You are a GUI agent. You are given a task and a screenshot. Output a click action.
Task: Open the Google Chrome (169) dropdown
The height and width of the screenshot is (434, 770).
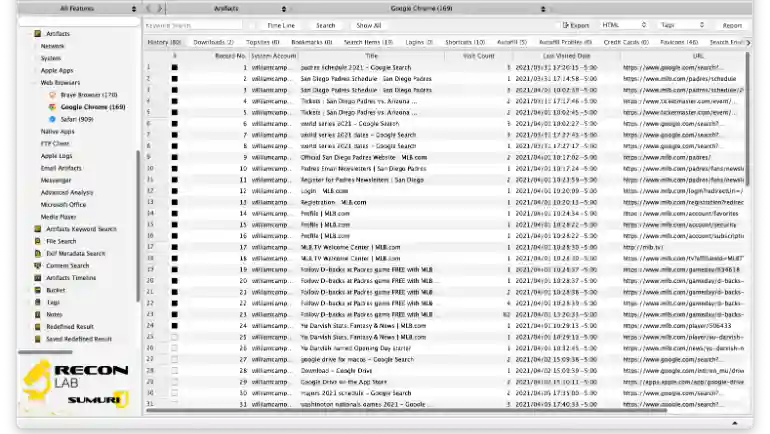[x=421, y=8]
